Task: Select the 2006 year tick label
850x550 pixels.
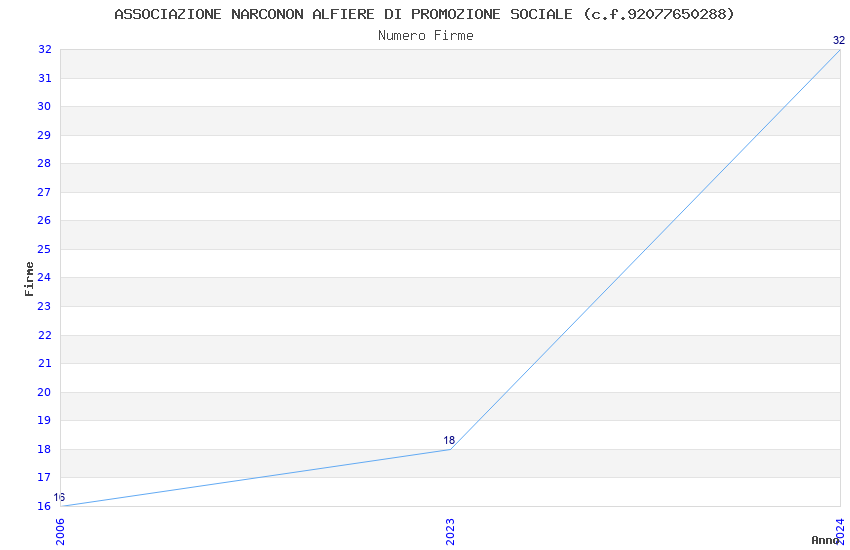Action: pyautogui.click(x=60, y=532)
